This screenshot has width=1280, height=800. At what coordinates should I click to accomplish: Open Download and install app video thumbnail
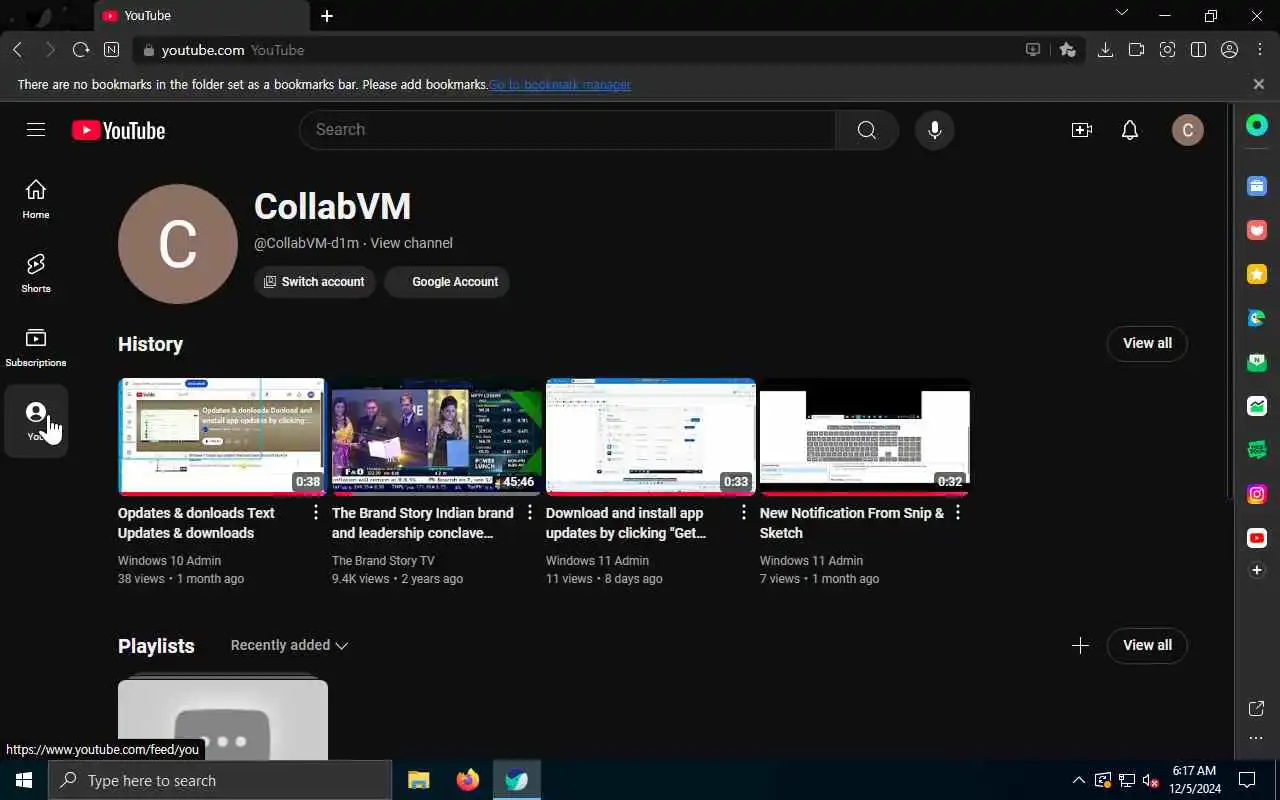pyautogui.click(x=650, y=437)
